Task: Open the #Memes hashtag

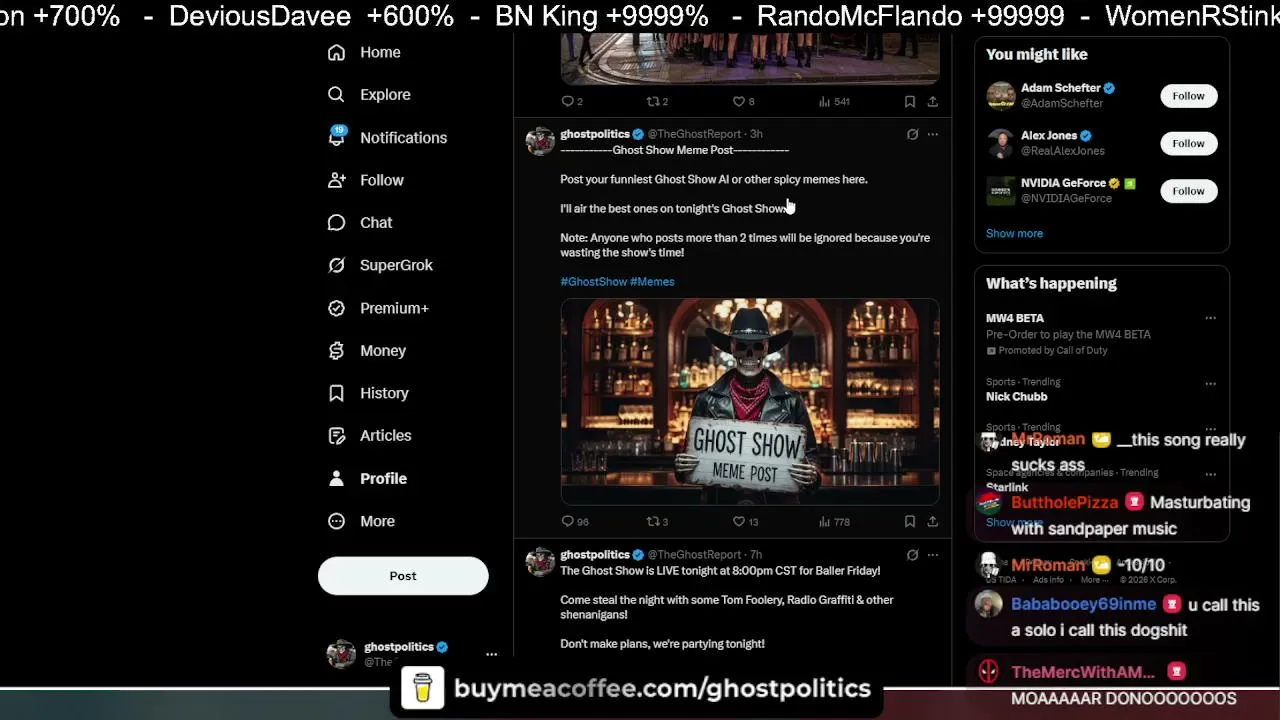Action: pyautogui.click(x=652, y=282)
